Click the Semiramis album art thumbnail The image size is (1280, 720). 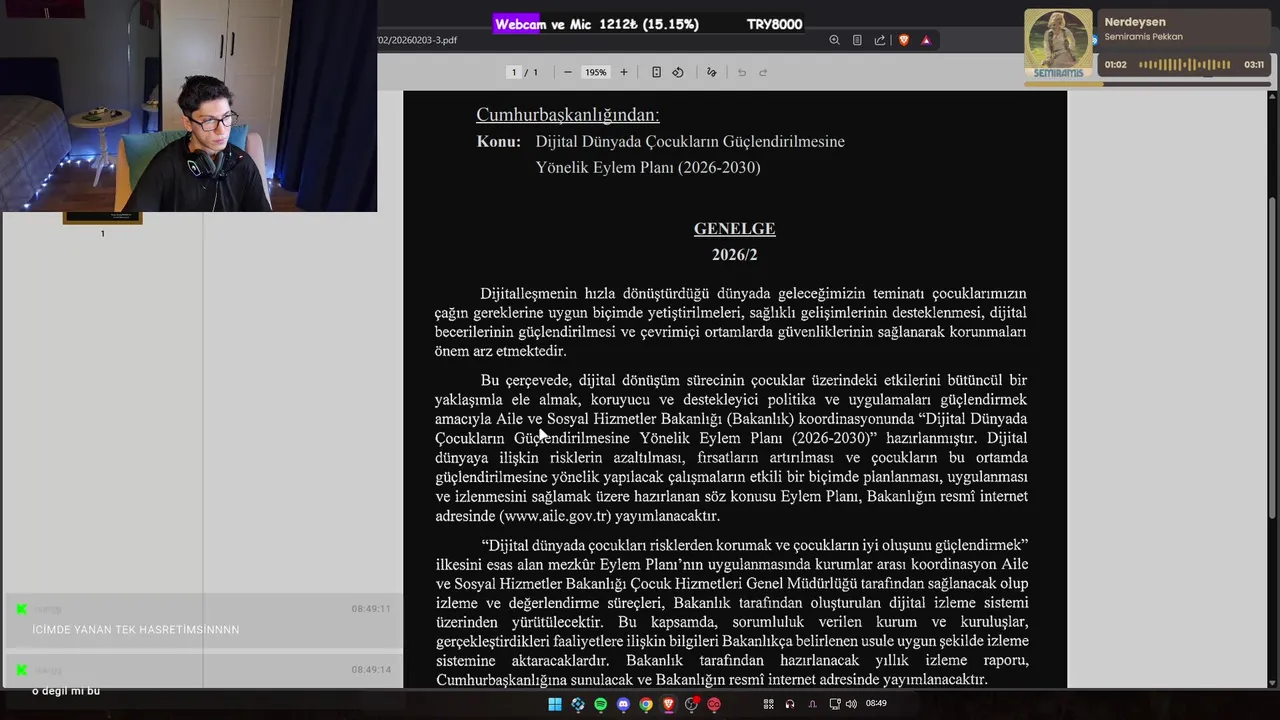[1058, 45]
